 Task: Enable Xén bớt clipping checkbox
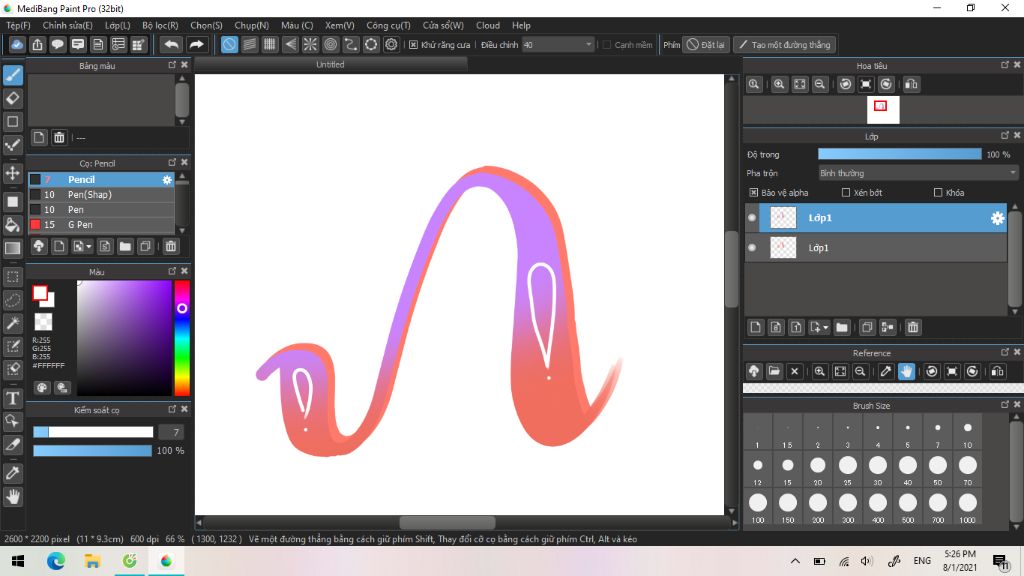846,193
